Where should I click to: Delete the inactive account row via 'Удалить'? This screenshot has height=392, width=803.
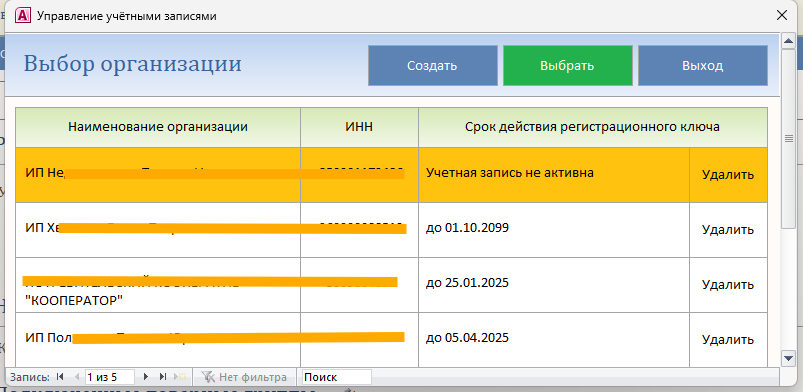[728, 175]
